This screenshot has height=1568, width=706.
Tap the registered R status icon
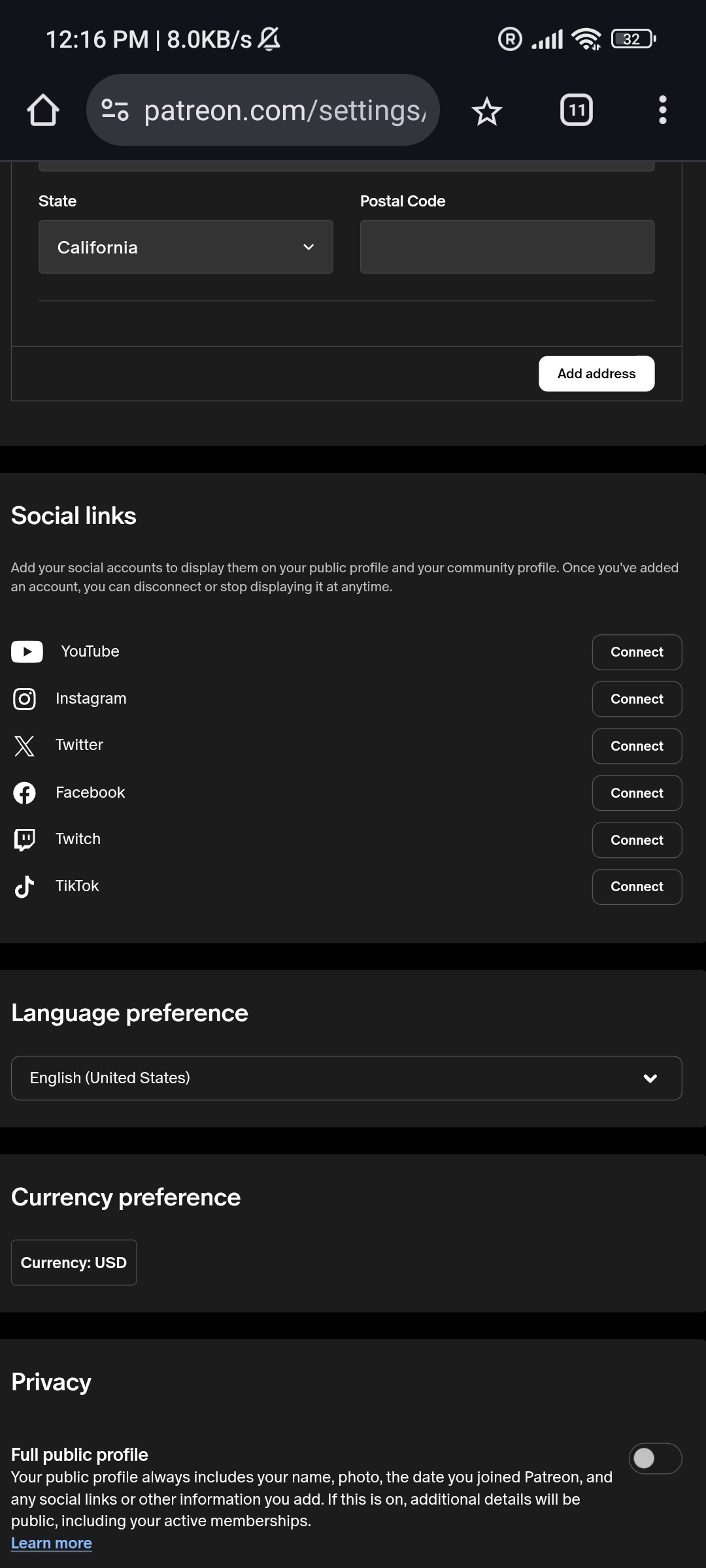click(x=510, y=39)
